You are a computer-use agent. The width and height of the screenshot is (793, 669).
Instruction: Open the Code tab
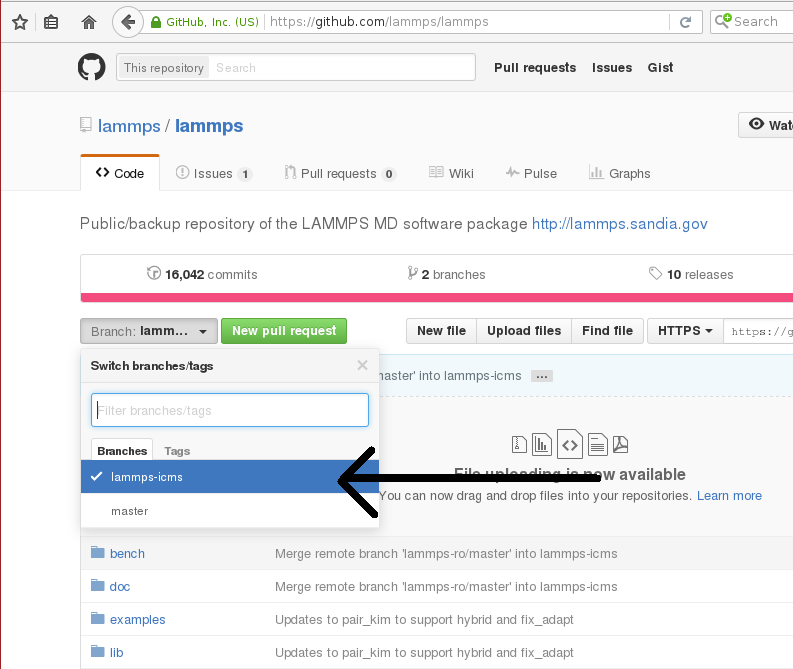[120, 173]
